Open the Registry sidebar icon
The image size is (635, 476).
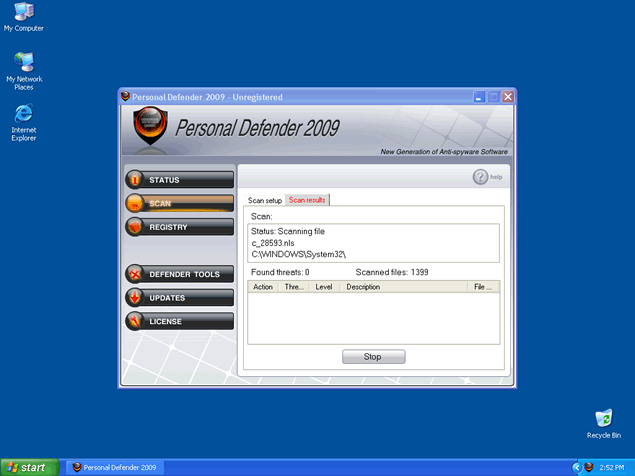pyautogui.click(x=135, y=227)
